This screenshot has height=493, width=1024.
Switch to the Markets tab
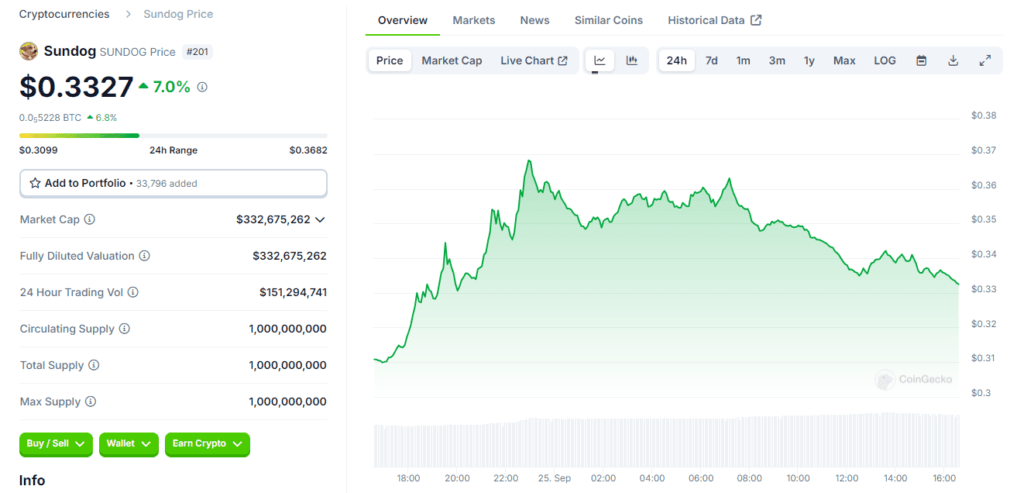[x=473, y=20]
